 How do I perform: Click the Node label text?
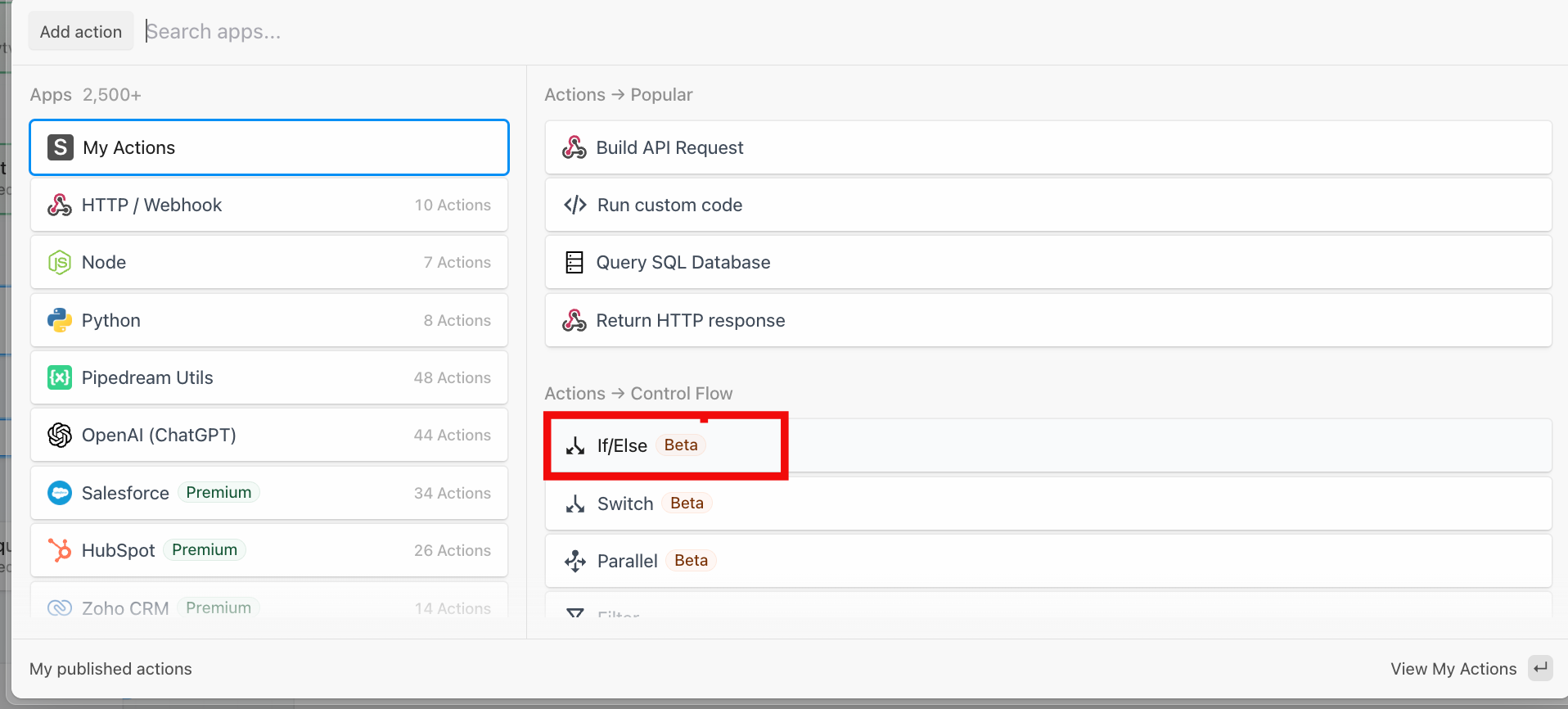[104, 262]
